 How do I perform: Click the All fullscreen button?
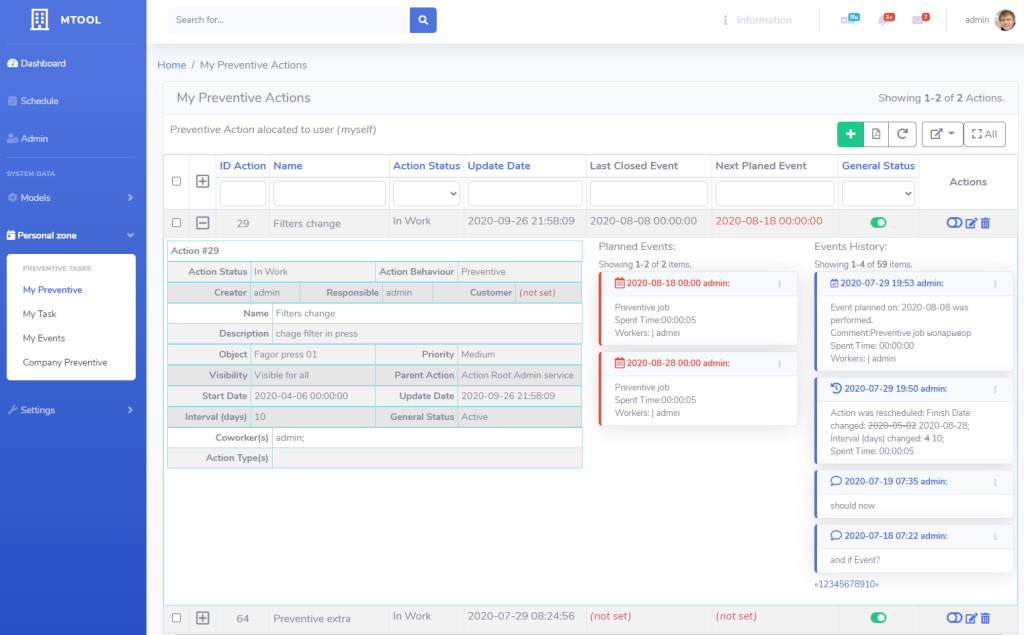tap(984, 134)
